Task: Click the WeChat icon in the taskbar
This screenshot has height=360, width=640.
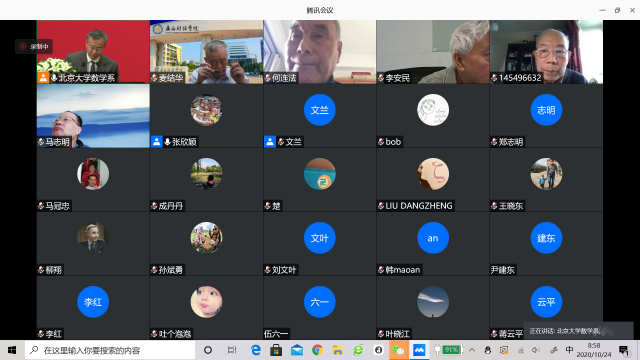Action: (x=398, y=350)
